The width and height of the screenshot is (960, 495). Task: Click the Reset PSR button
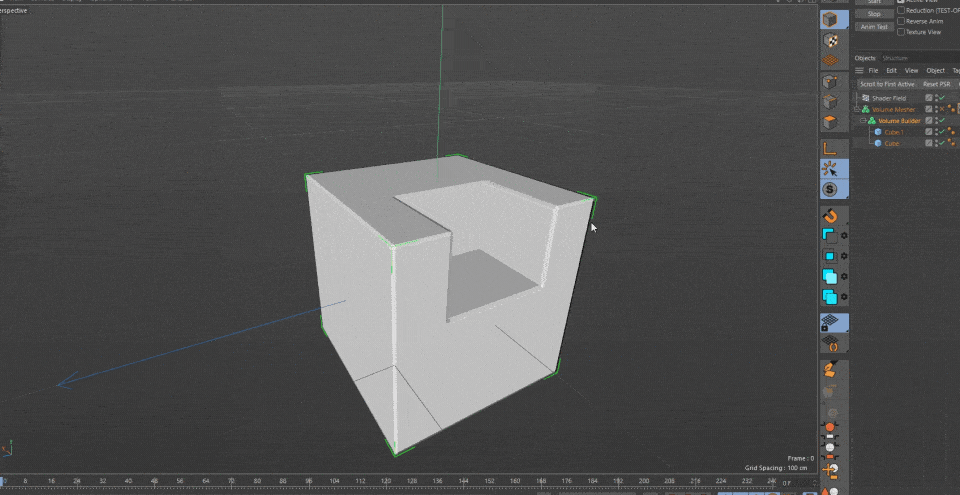tap(937, 84)
